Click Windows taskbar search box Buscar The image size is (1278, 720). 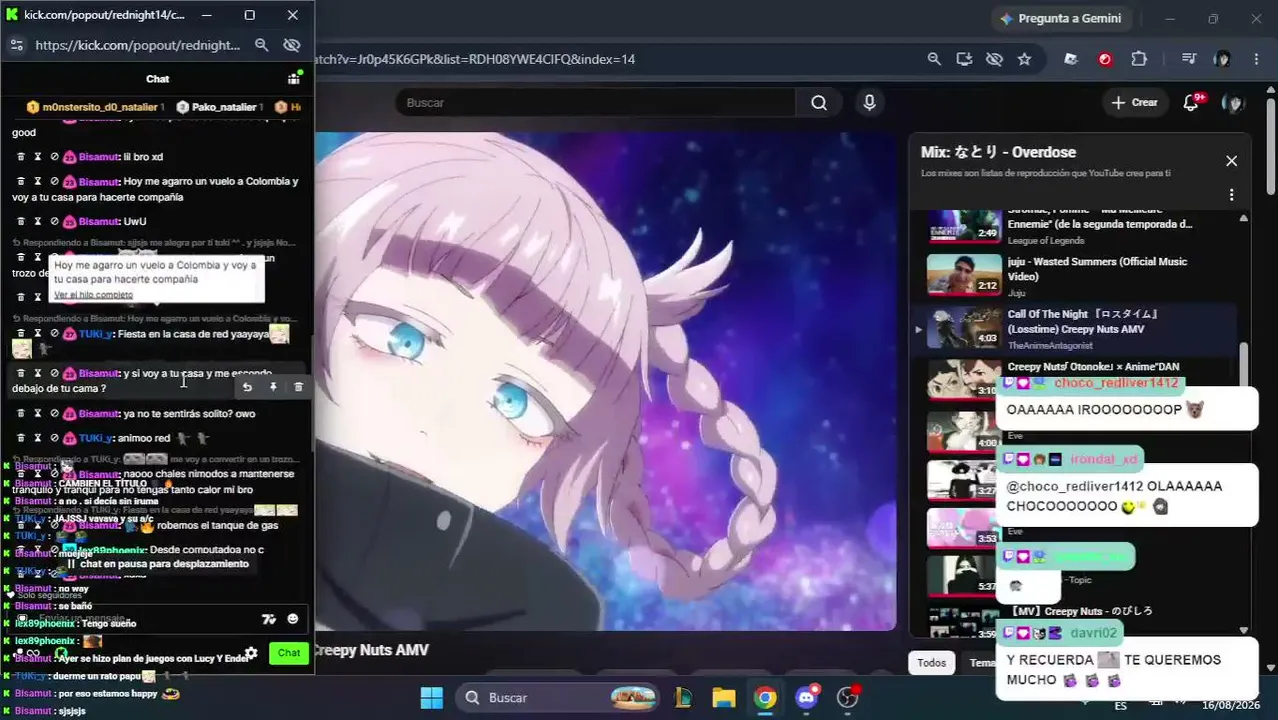coord(560,697)
